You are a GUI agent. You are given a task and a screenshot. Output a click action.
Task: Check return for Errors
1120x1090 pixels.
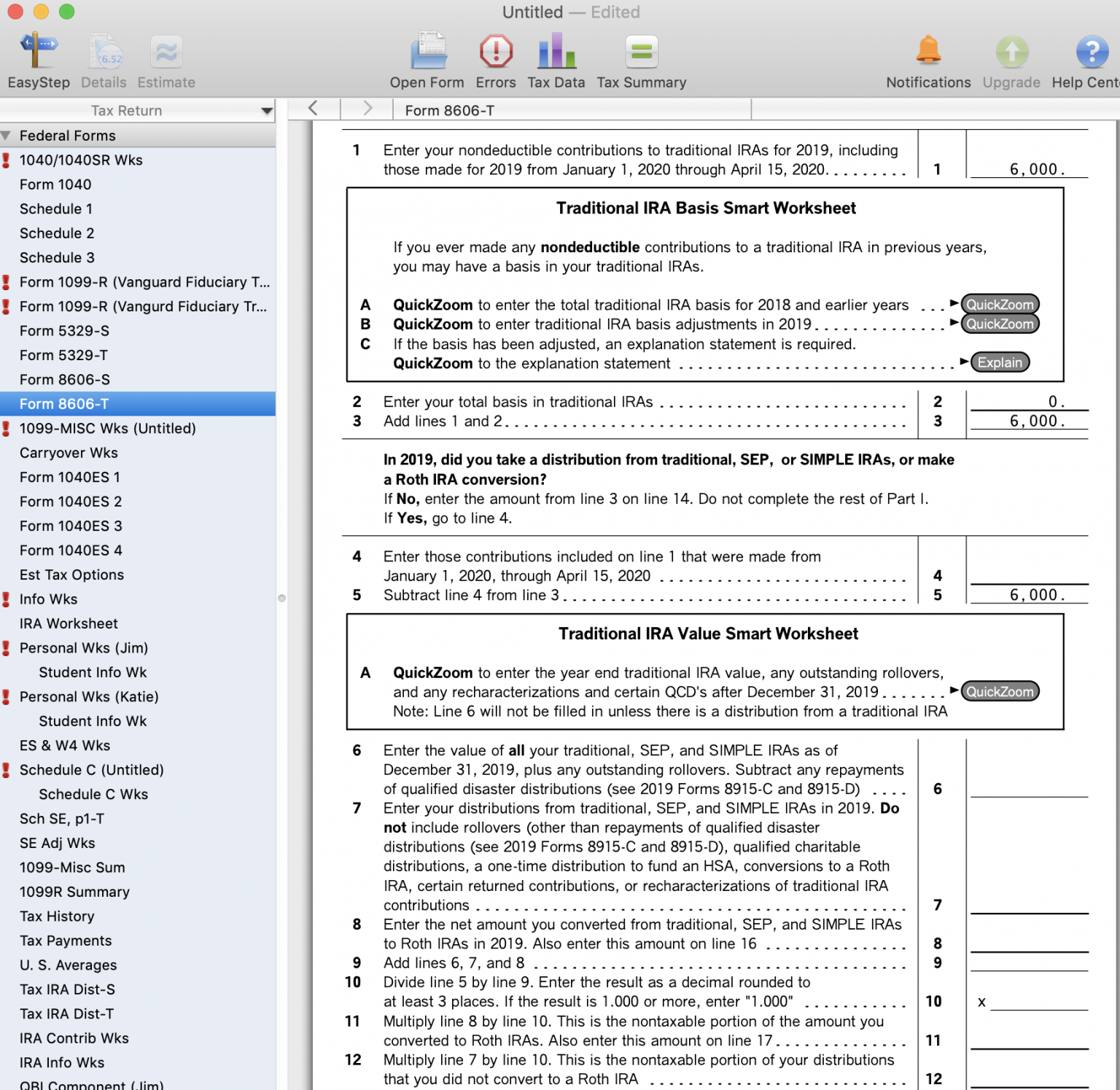495,58
